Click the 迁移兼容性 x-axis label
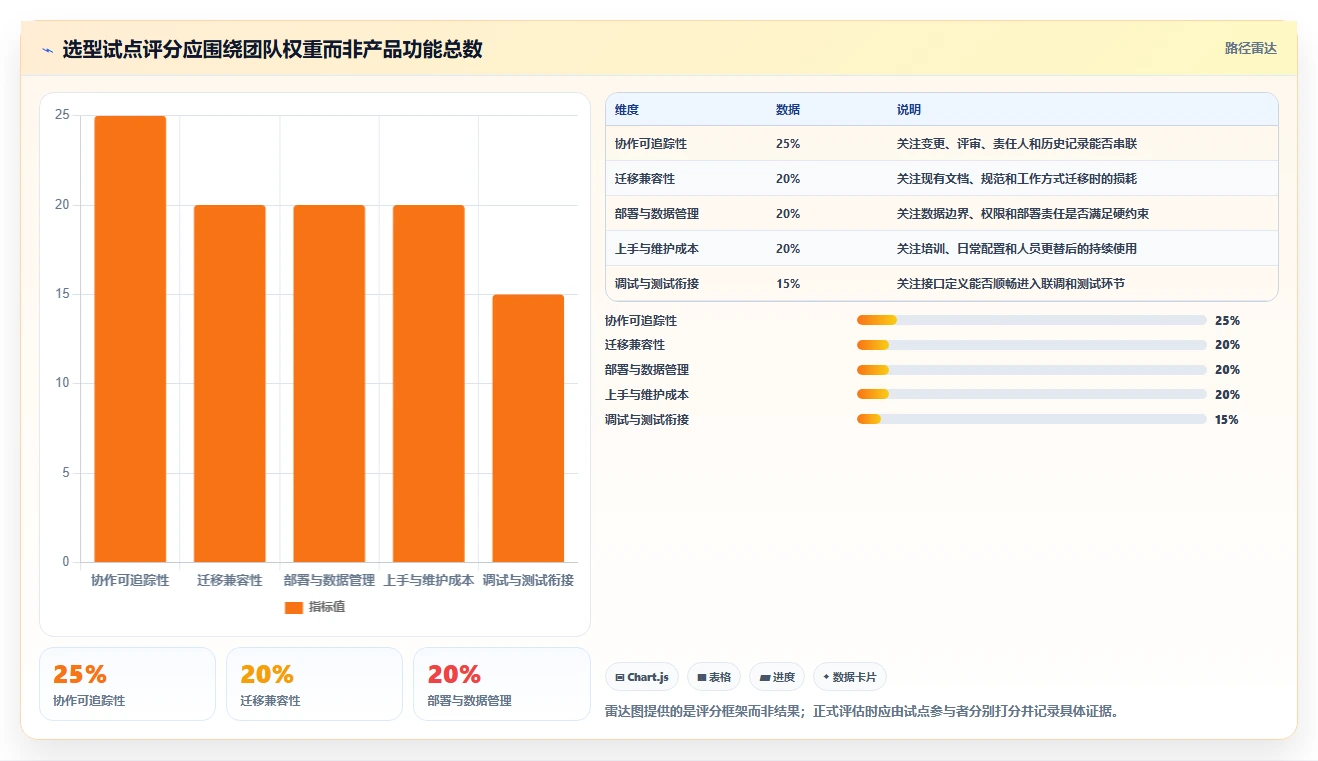This screenshot has height=761, width=1318. pyautogui.click(x=229, y=580)
